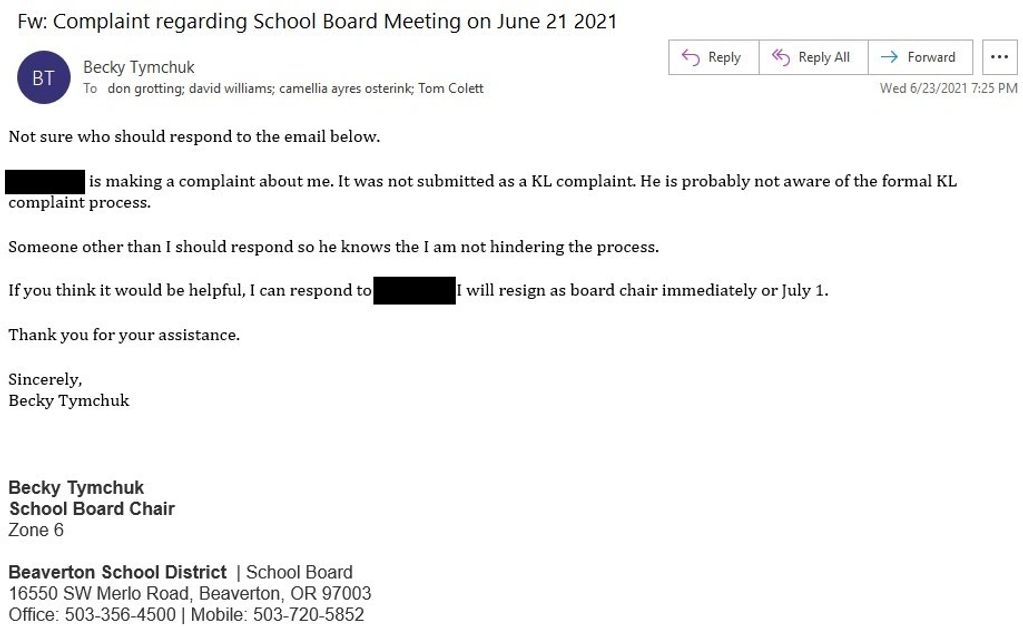Click the redacted box after 'respond to'

(x=414, y=291)
